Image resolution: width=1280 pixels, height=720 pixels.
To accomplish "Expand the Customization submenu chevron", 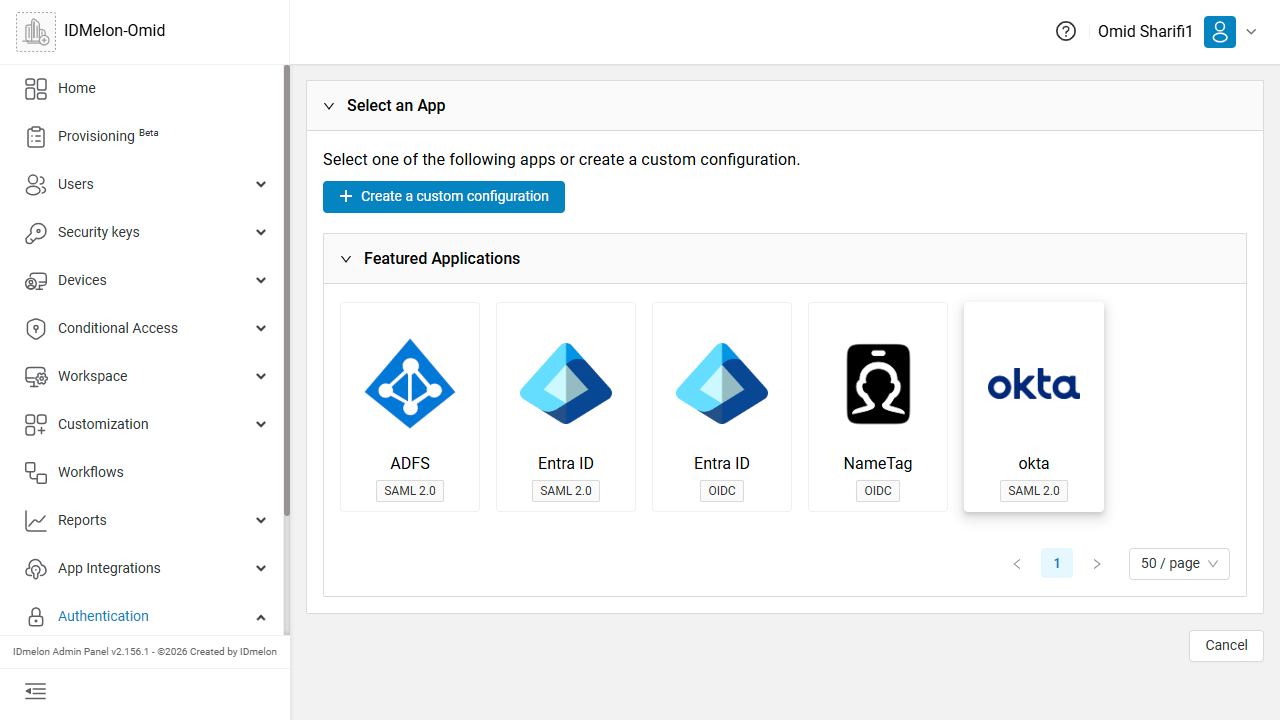I will [261, 424].
